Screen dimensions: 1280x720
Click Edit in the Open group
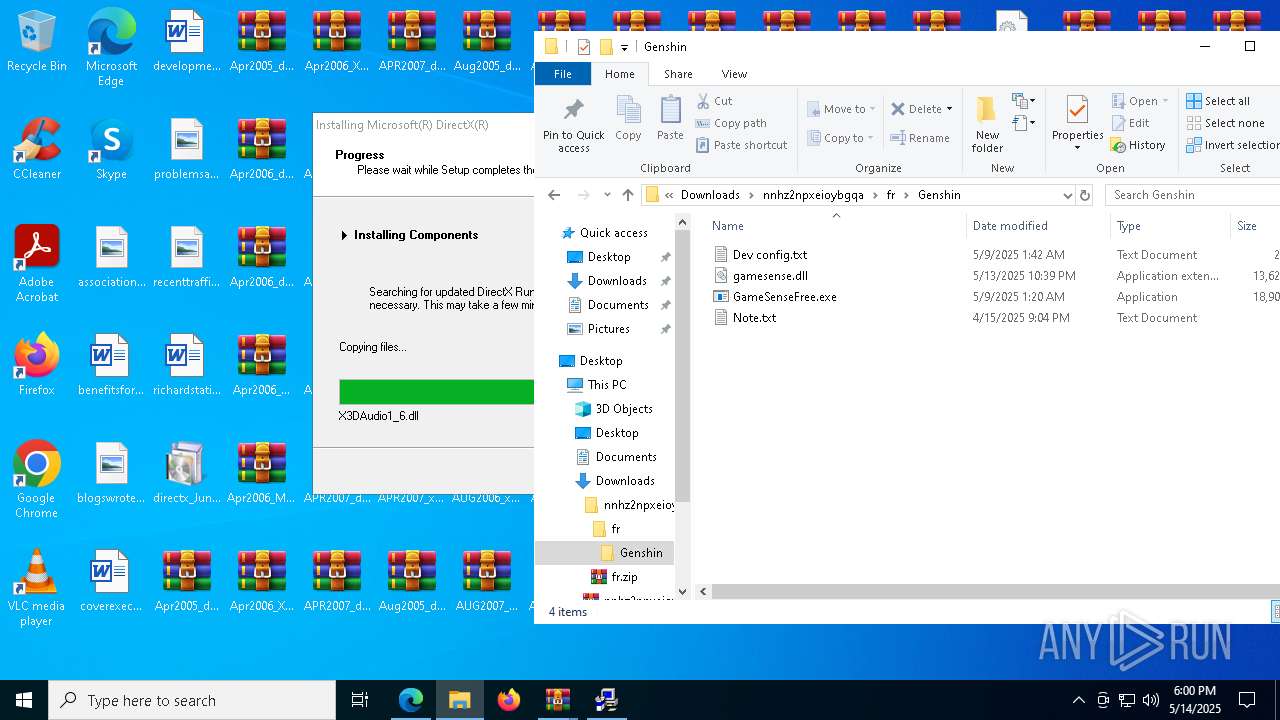coord(1130,123)
